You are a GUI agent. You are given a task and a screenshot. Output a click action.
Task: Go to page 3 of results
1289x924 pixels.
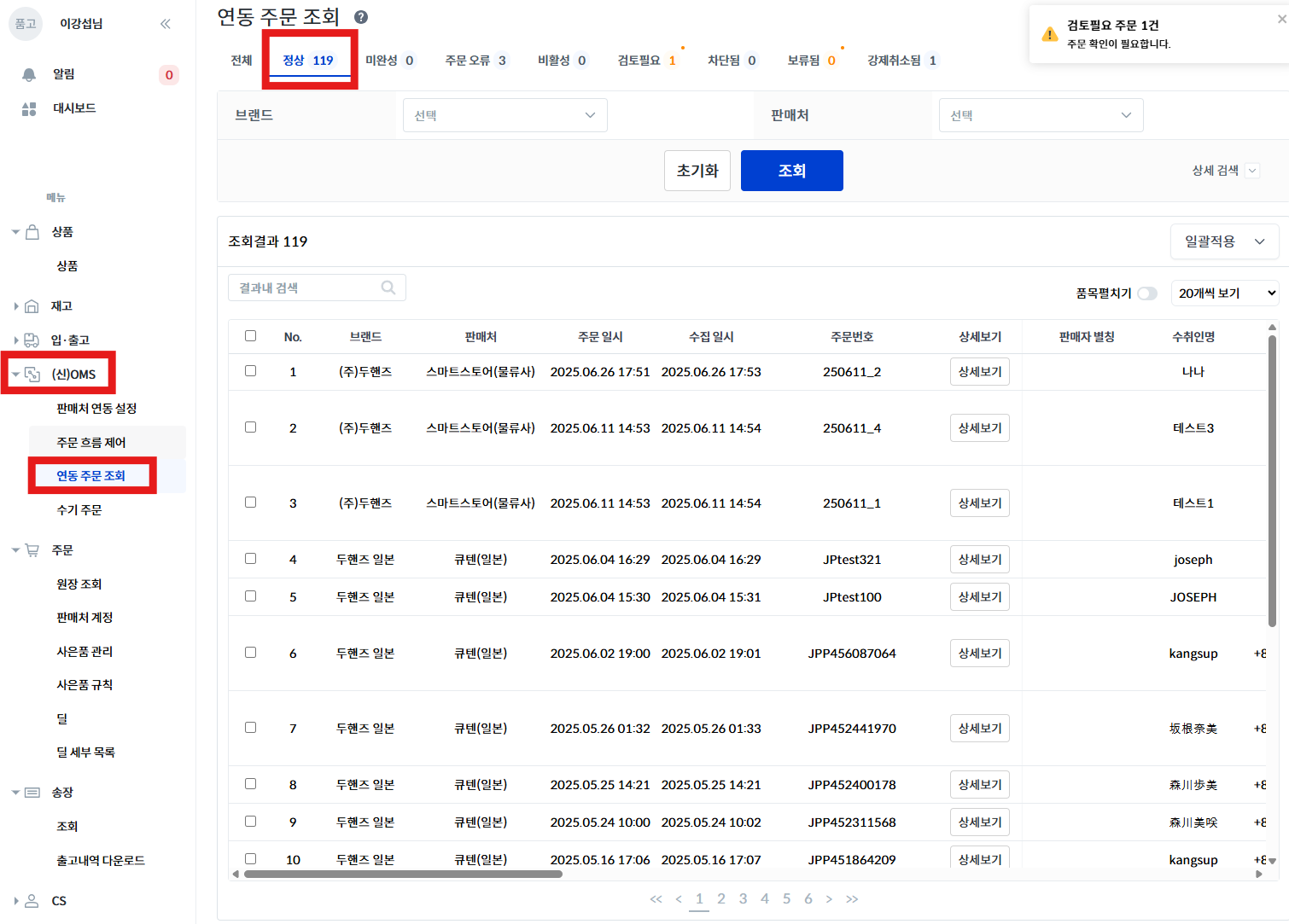coord(743,899)
